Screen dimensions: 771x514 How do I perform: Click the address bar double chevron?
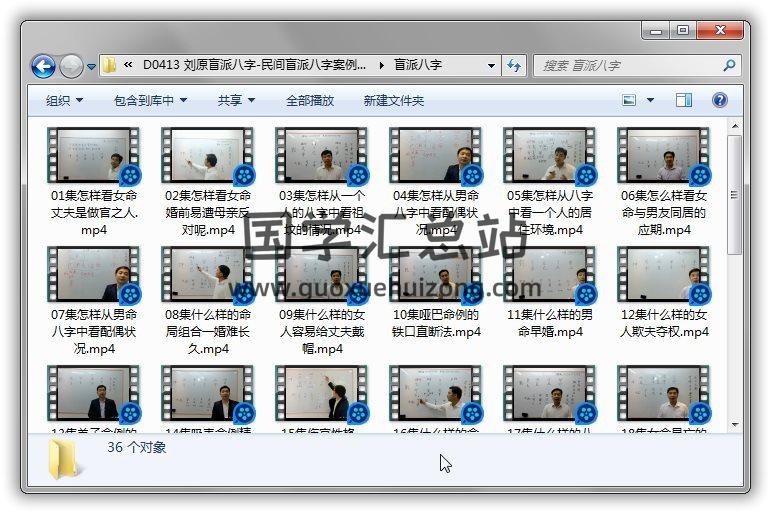tap(128, 65)
